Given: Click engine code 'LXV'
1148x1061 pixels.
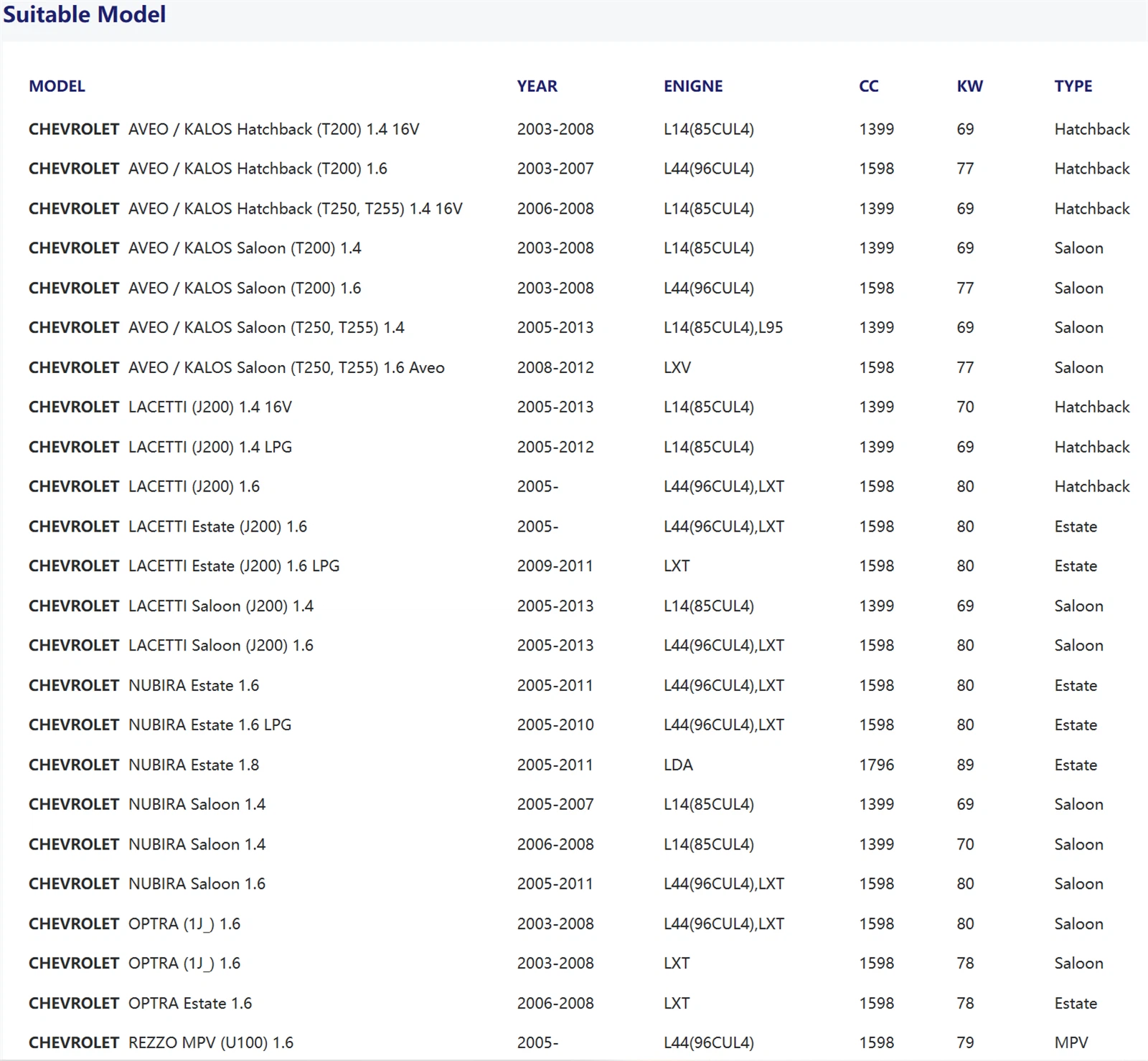Looking at the screenshot, I should [x=677, y=368].
